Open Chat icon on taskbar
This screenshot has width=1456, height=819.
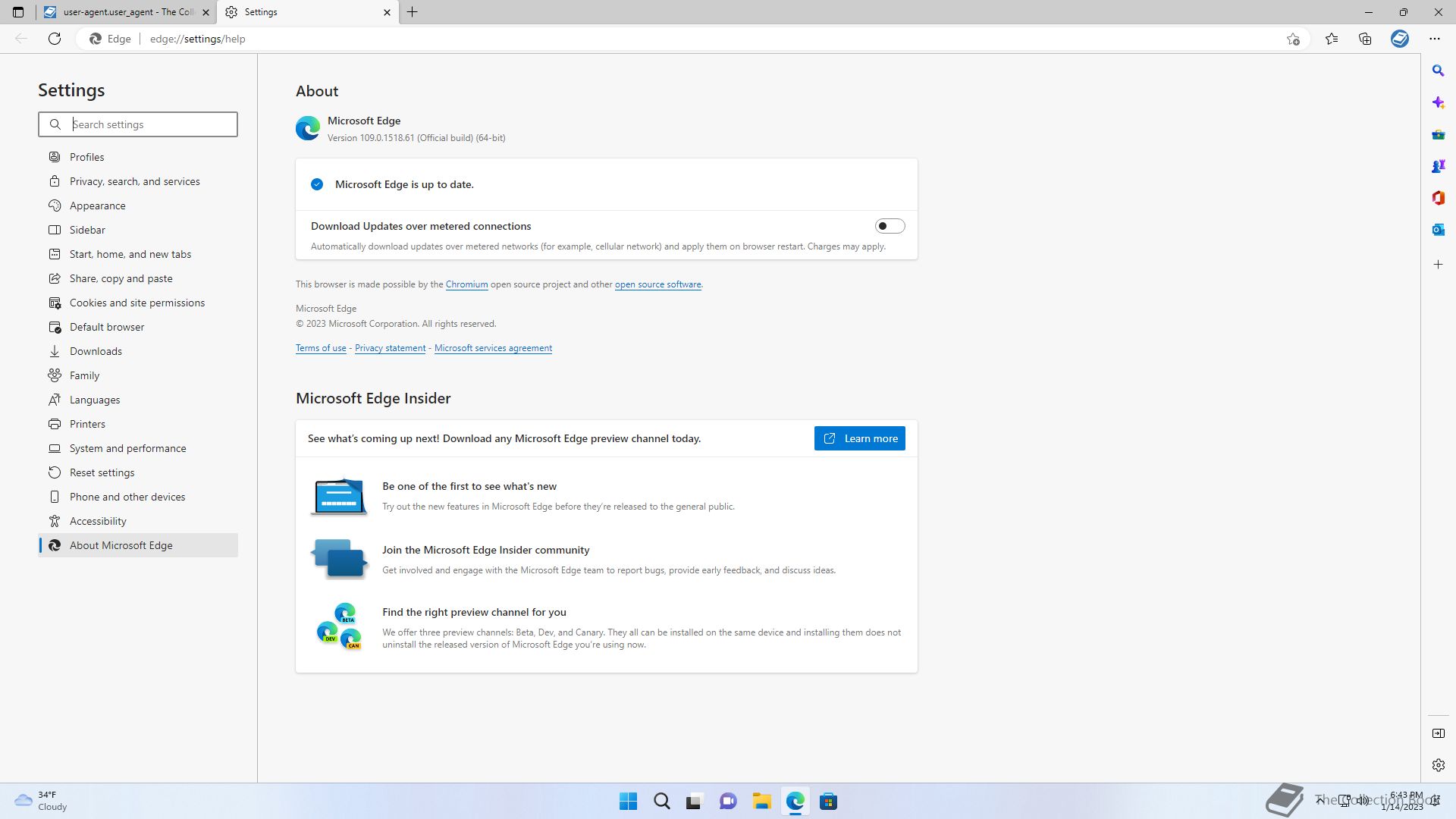728,802
